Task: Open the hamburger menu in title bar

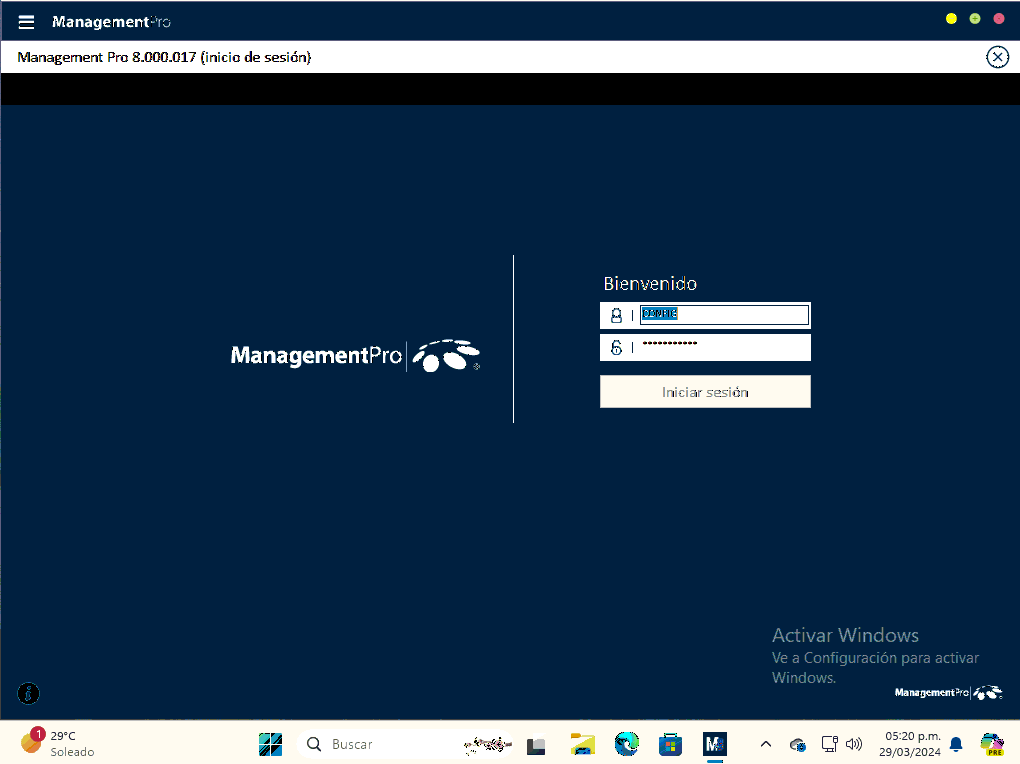Action: coord(26,22)
